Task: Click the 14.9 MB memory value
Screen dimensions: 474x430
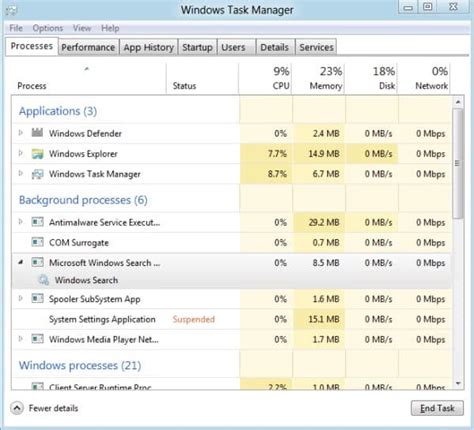Action: coord(324,154)
